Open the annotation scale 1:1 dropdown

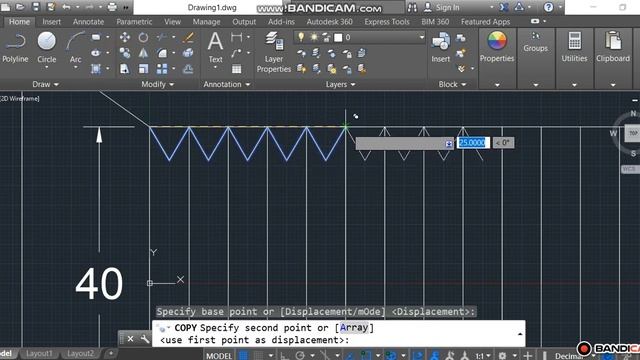point(483,356)
